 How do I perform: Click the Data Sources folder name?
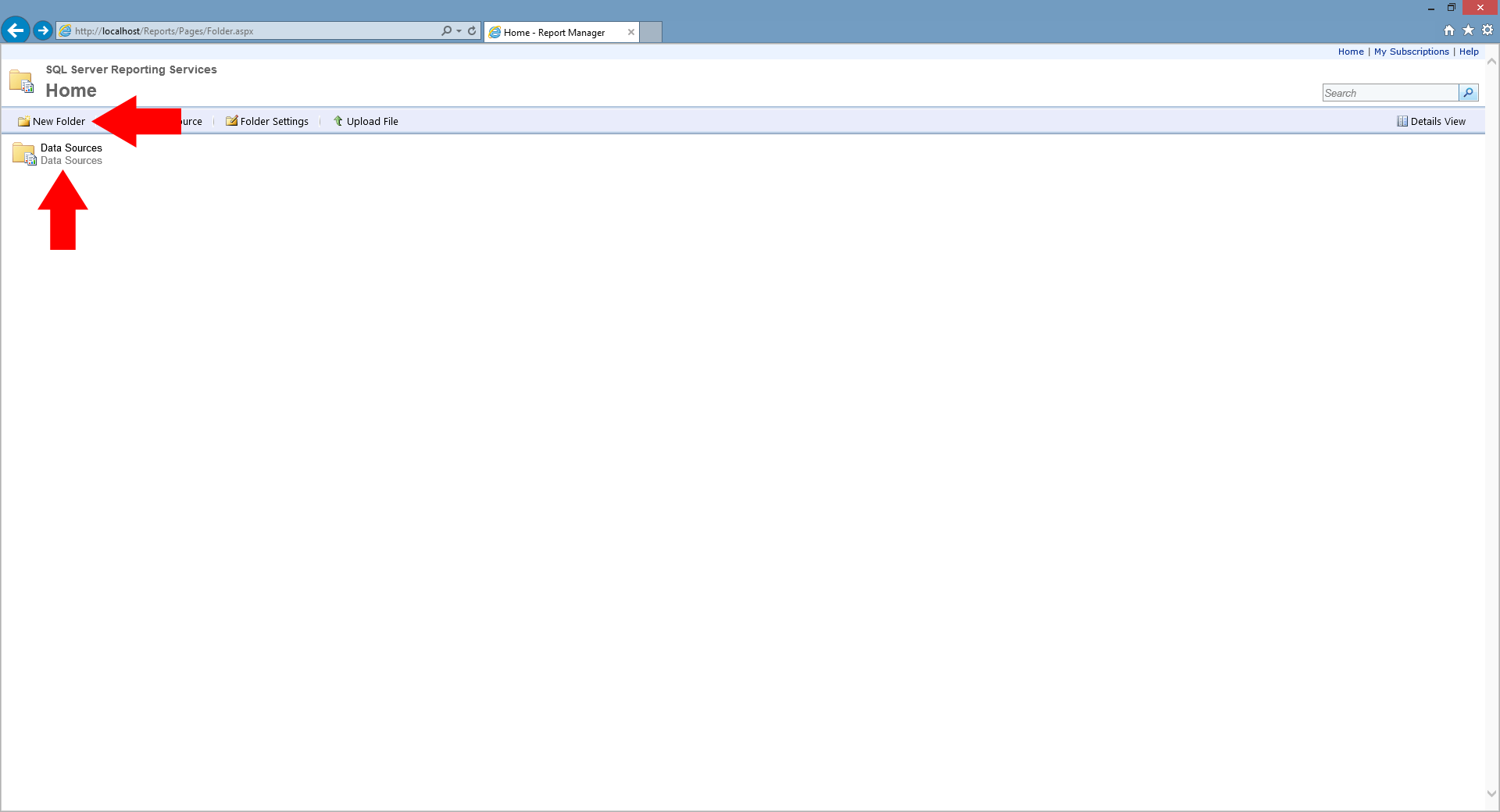pos(71,148)
